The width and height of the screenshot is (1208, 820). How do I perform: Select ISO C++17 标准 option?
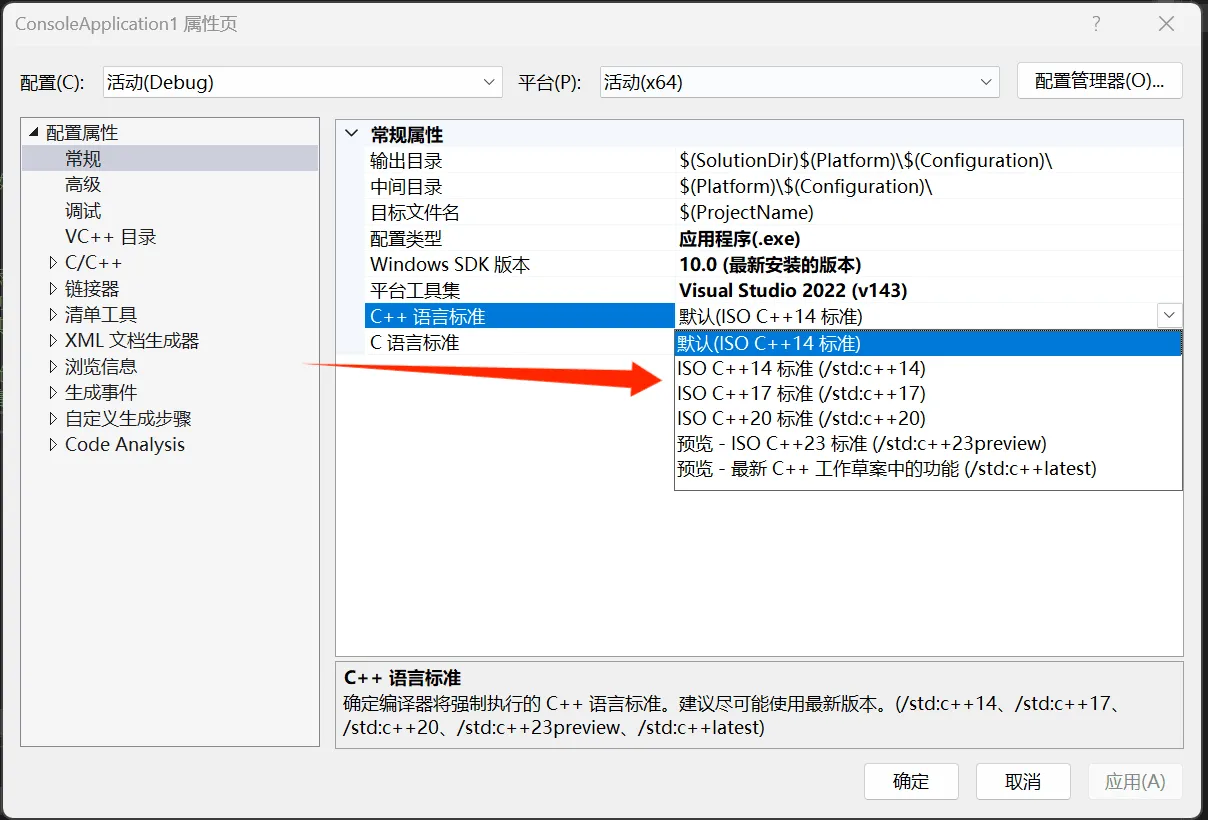pos(801,393)
